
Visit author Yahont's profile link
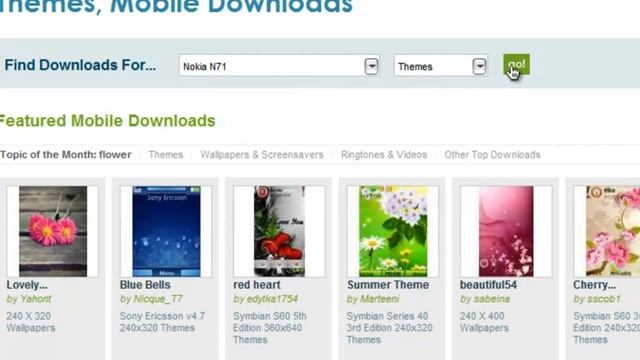tap(29, 299)
